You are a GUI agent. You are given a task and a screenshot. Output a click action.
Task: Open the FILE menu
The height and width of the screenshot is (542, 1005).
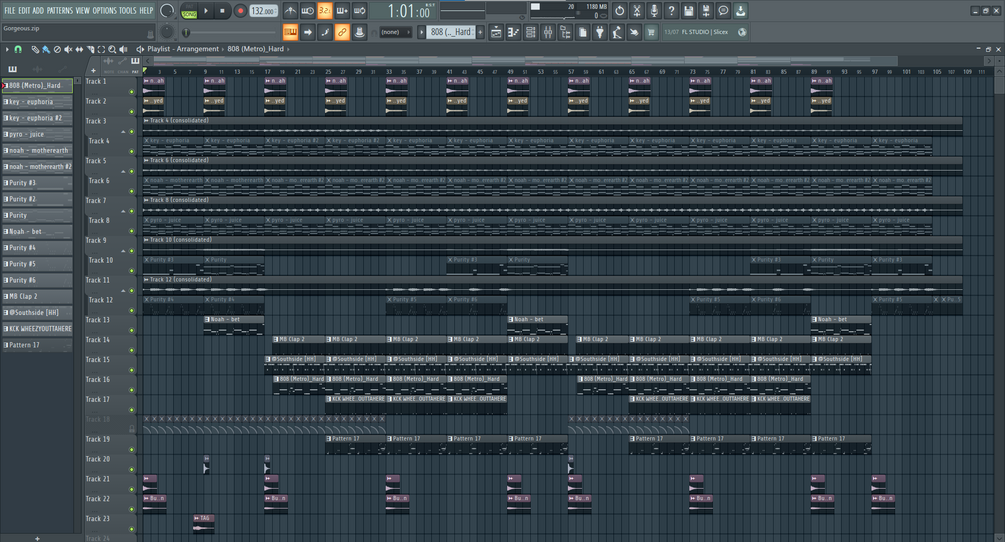[x=10, y=10]
